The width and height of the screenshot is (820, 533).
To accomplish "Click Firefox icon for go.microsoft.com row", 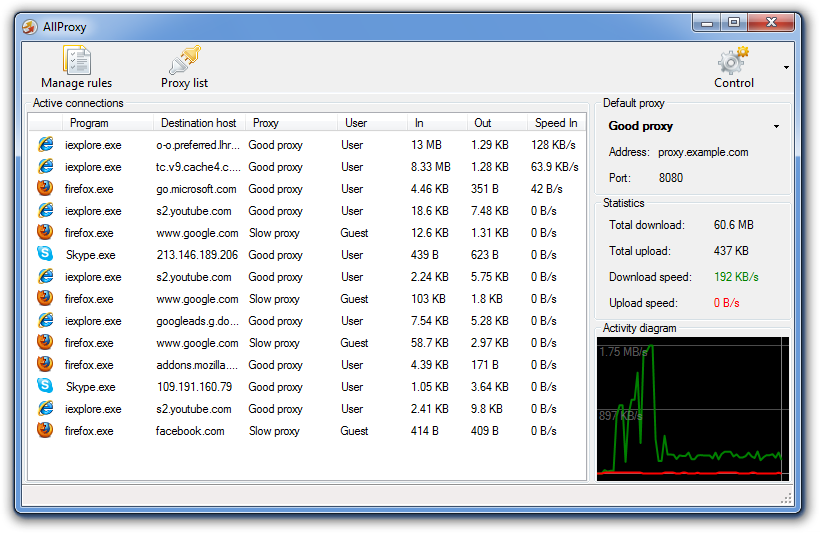I will pos(45,189).
